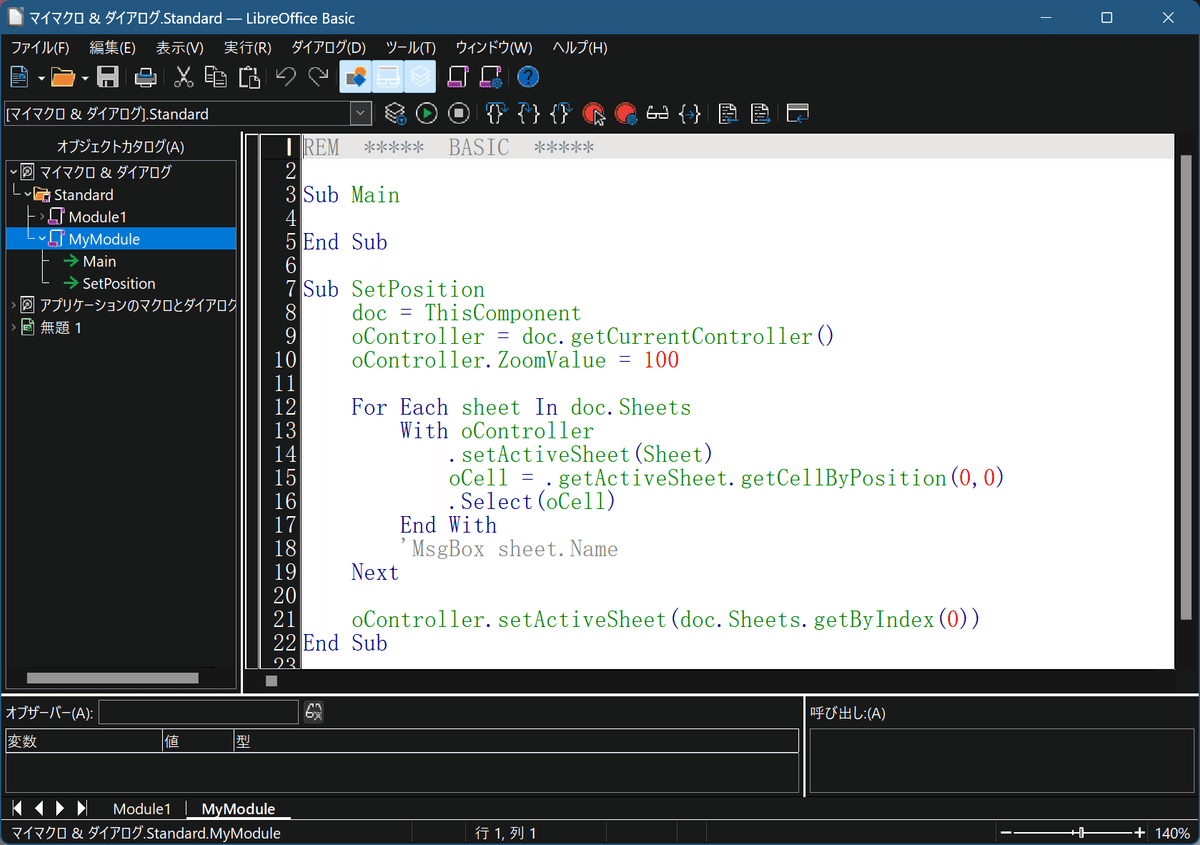Toggle a breakpoint with the red dot cursor icon
This screenshot has width=1200, height=845.
(593, 114)
